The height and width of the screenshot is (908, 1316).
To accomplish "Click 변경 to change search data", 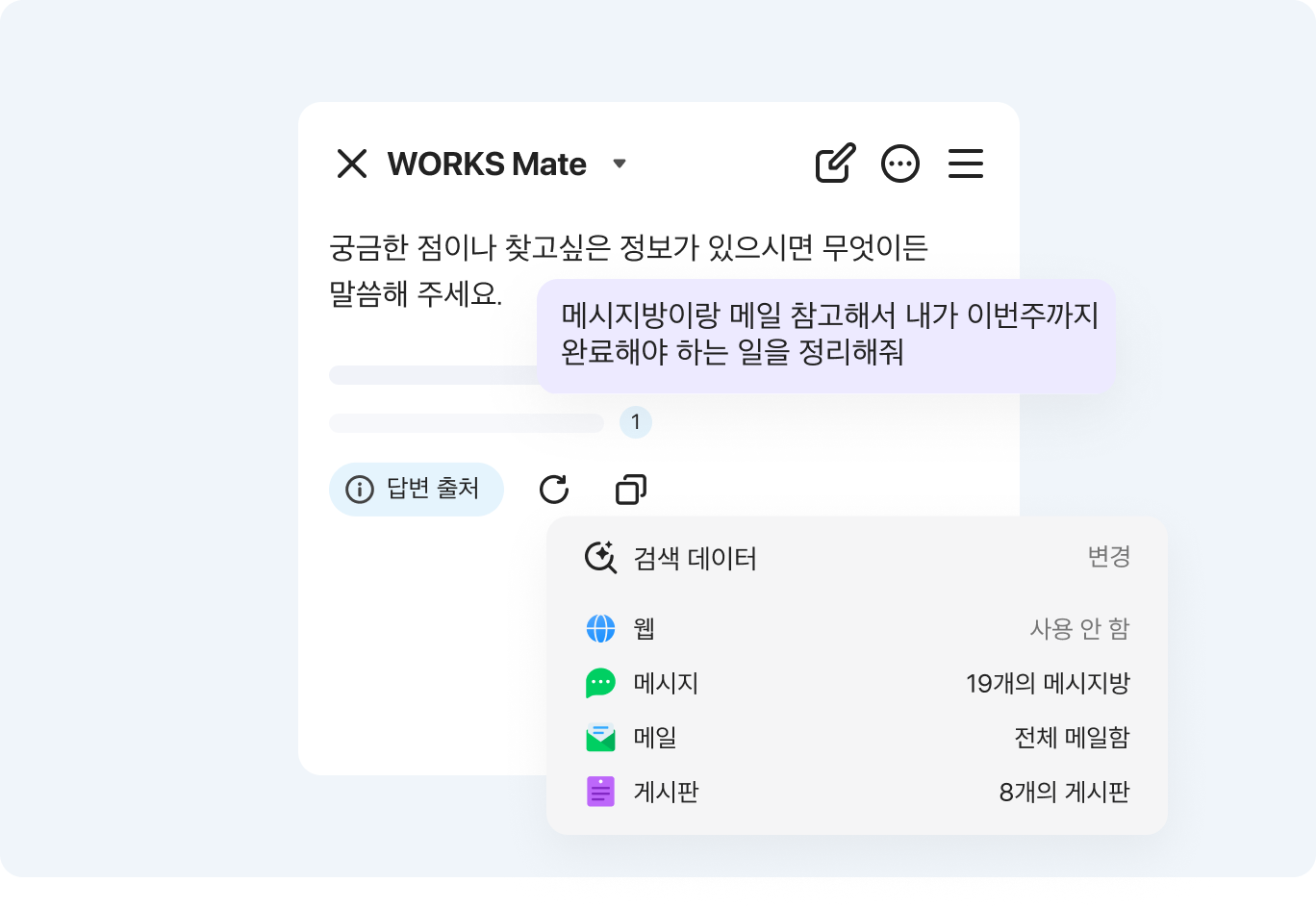I will pos(1108,557).
